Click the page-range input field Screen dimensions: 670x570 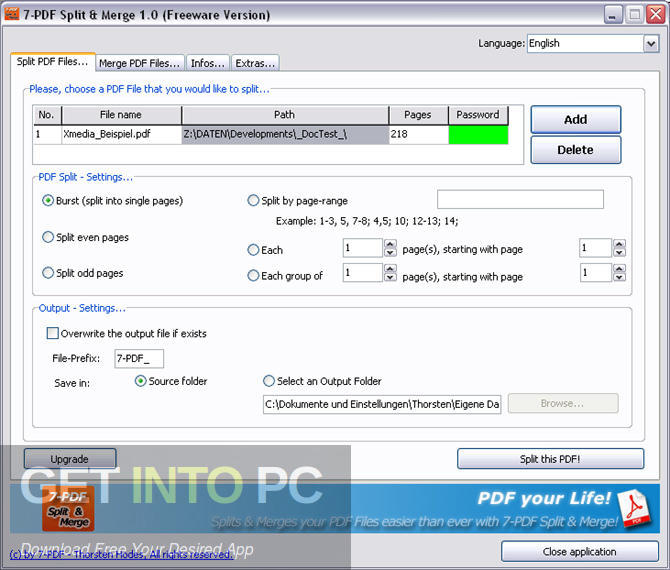click(520, 200)
